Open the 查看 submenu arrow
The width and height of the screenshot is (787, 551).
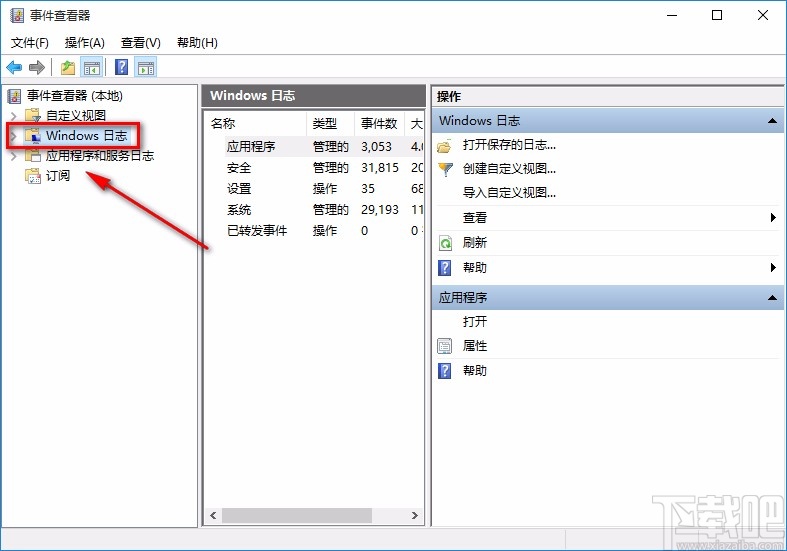[x=773, y=217]
